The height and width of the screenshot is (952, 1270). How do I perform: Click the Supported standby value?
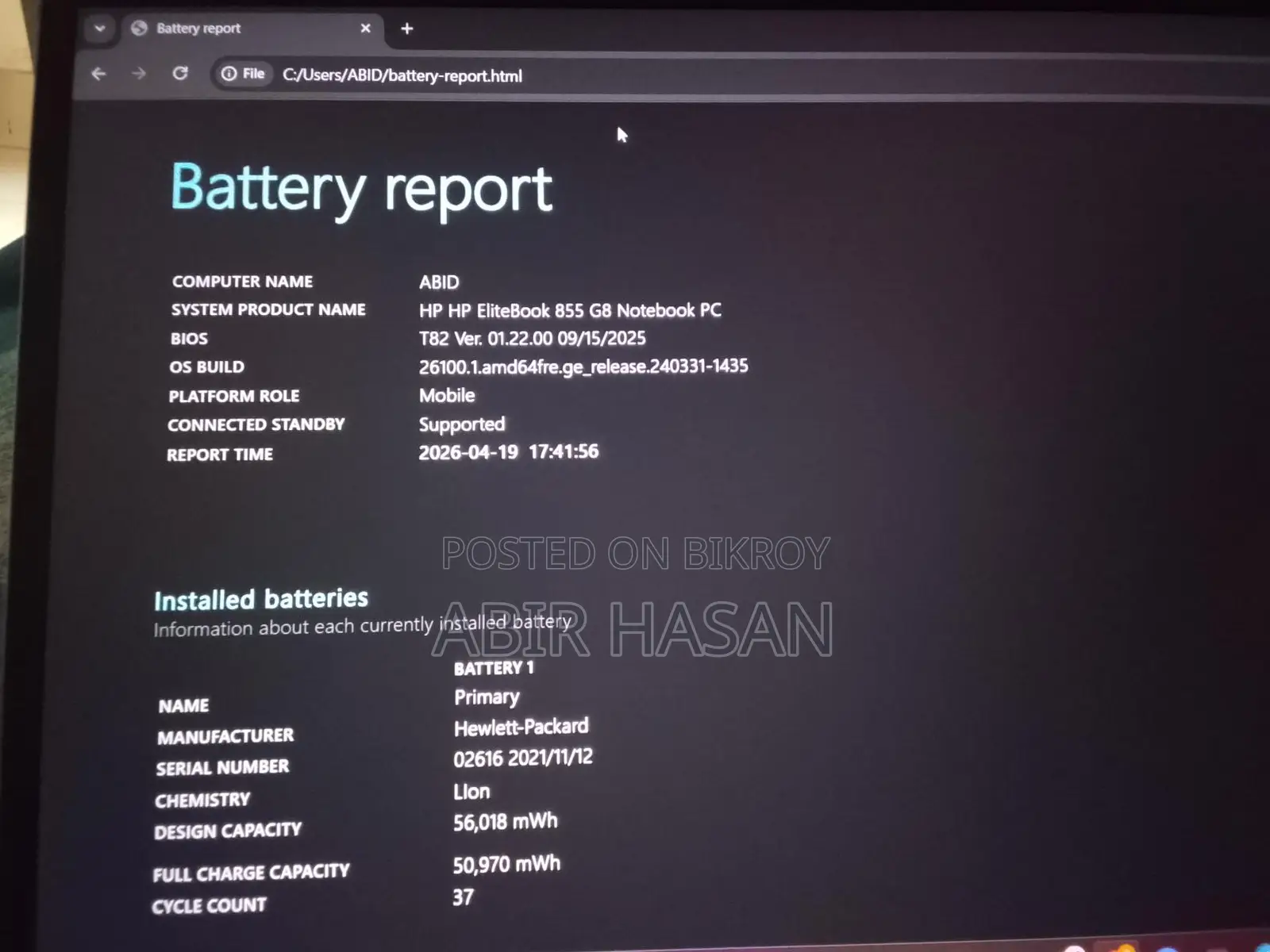[462, 424]
